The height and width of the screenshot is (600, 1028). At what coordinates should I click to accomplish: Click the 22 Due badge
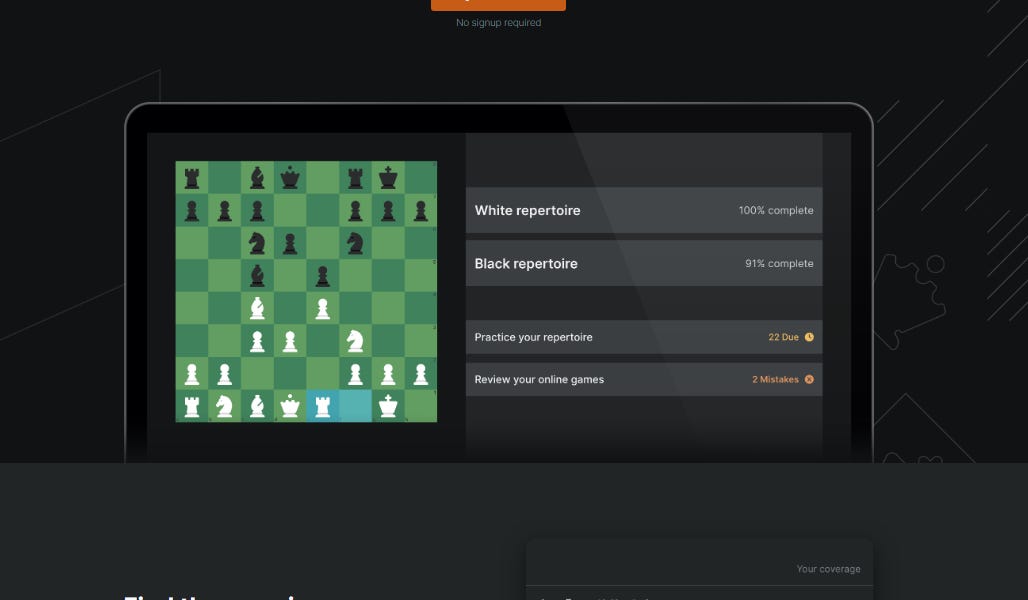pyautogui.click(x=783, y=337)
